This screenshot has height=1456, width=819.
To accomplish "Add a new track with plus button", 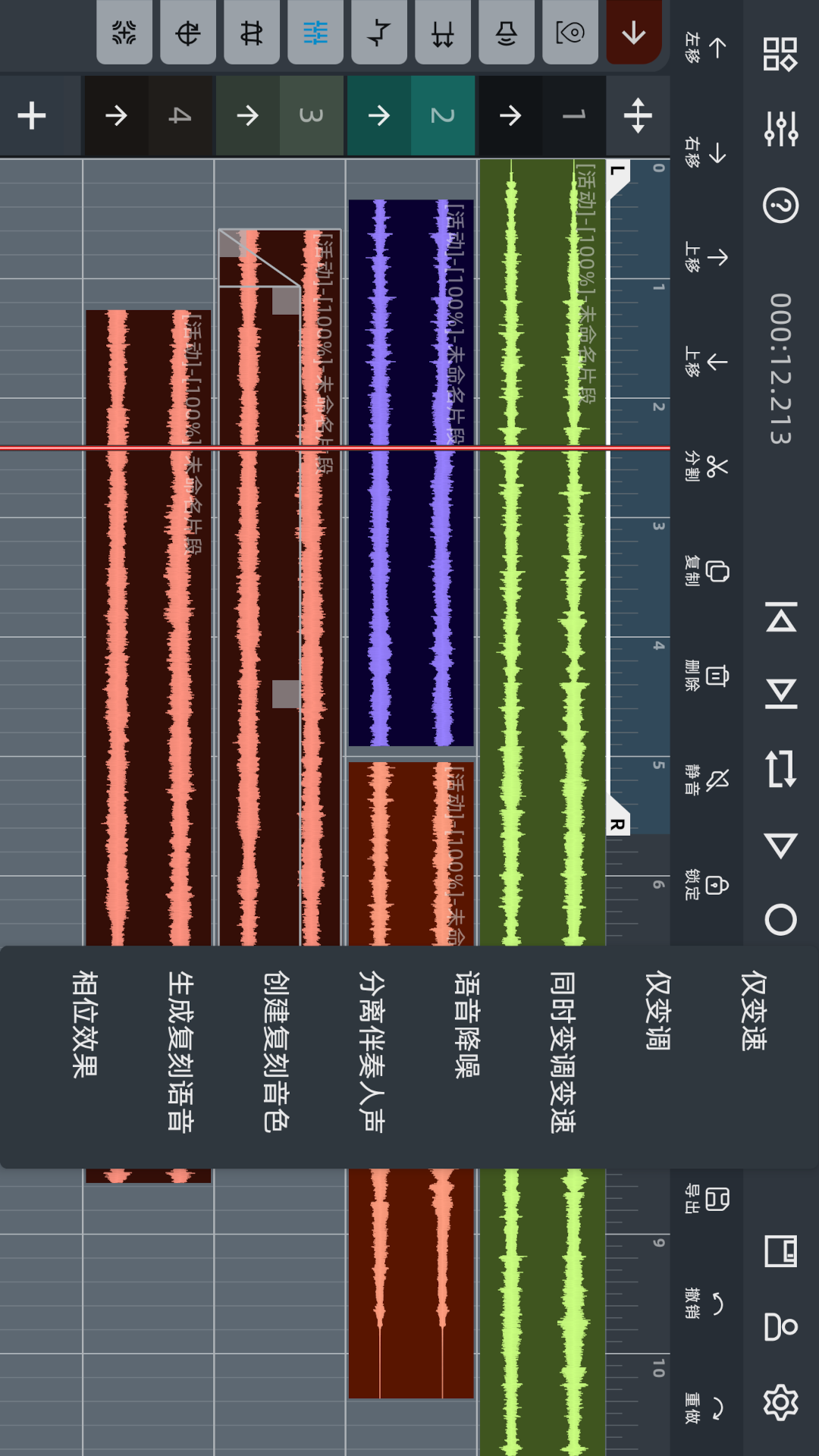I will tap(32, 115).
